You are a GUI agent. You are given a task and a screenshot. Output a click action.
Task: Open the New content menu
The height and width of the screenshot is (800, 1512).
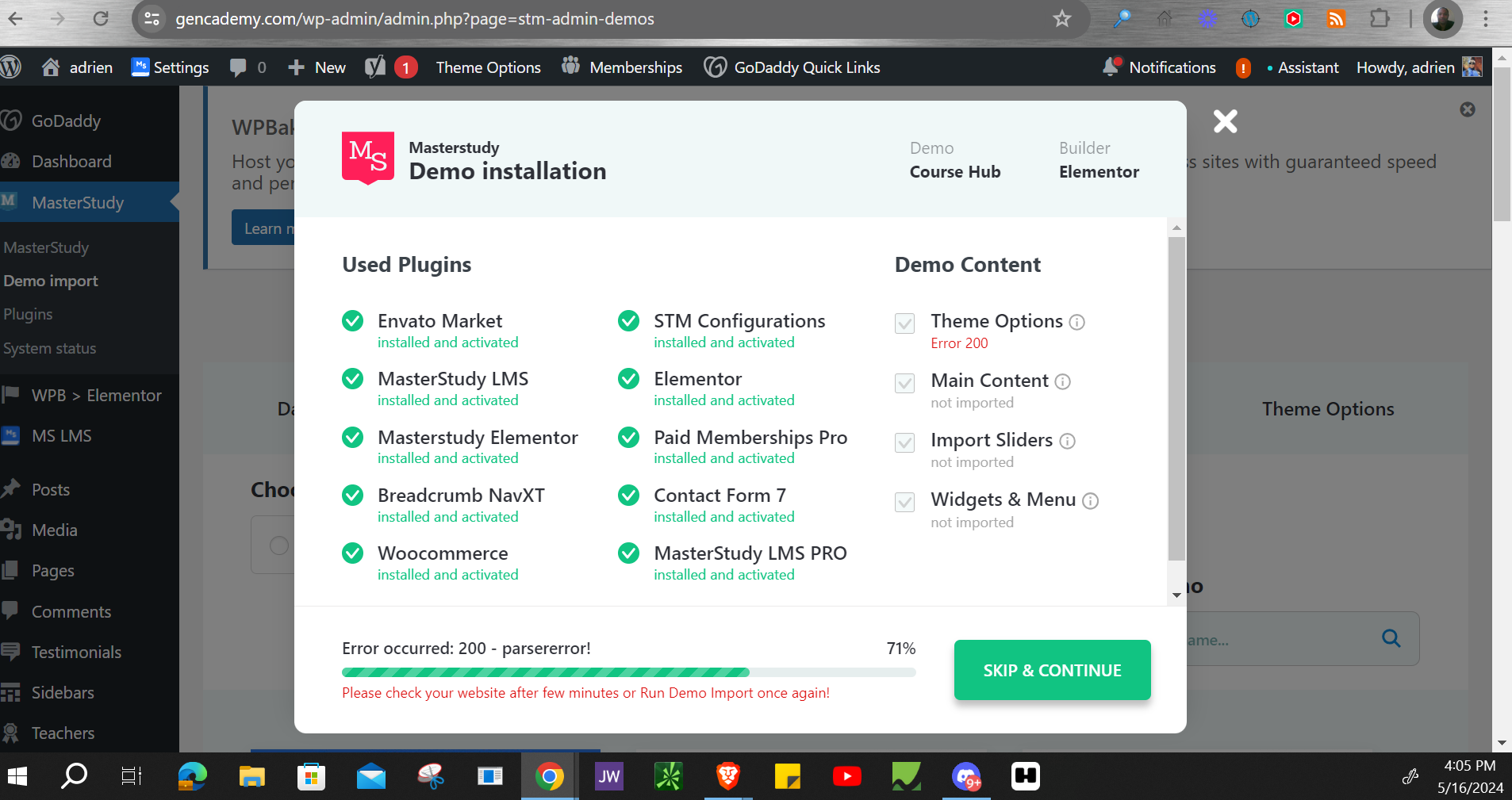click(317, 67)
